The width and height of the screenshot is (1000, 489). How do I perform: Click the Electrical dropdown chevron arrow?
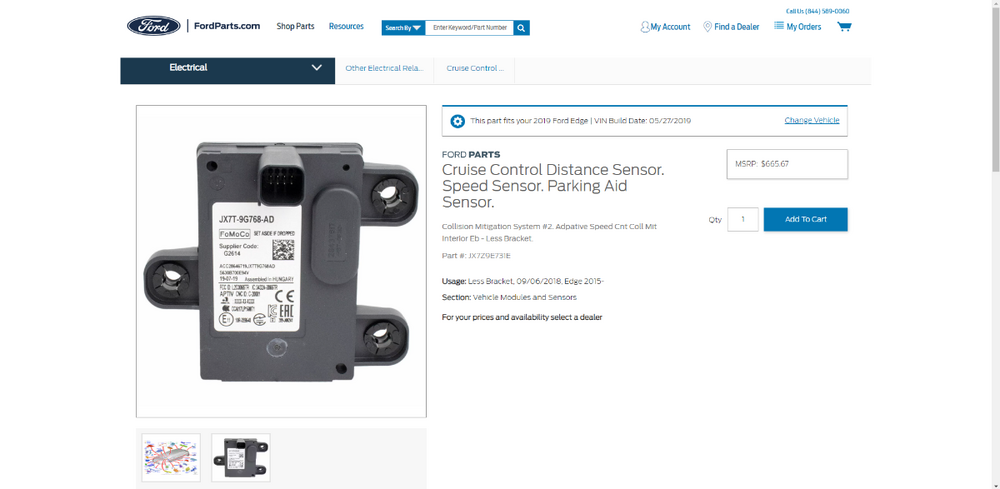coord(316,68)
